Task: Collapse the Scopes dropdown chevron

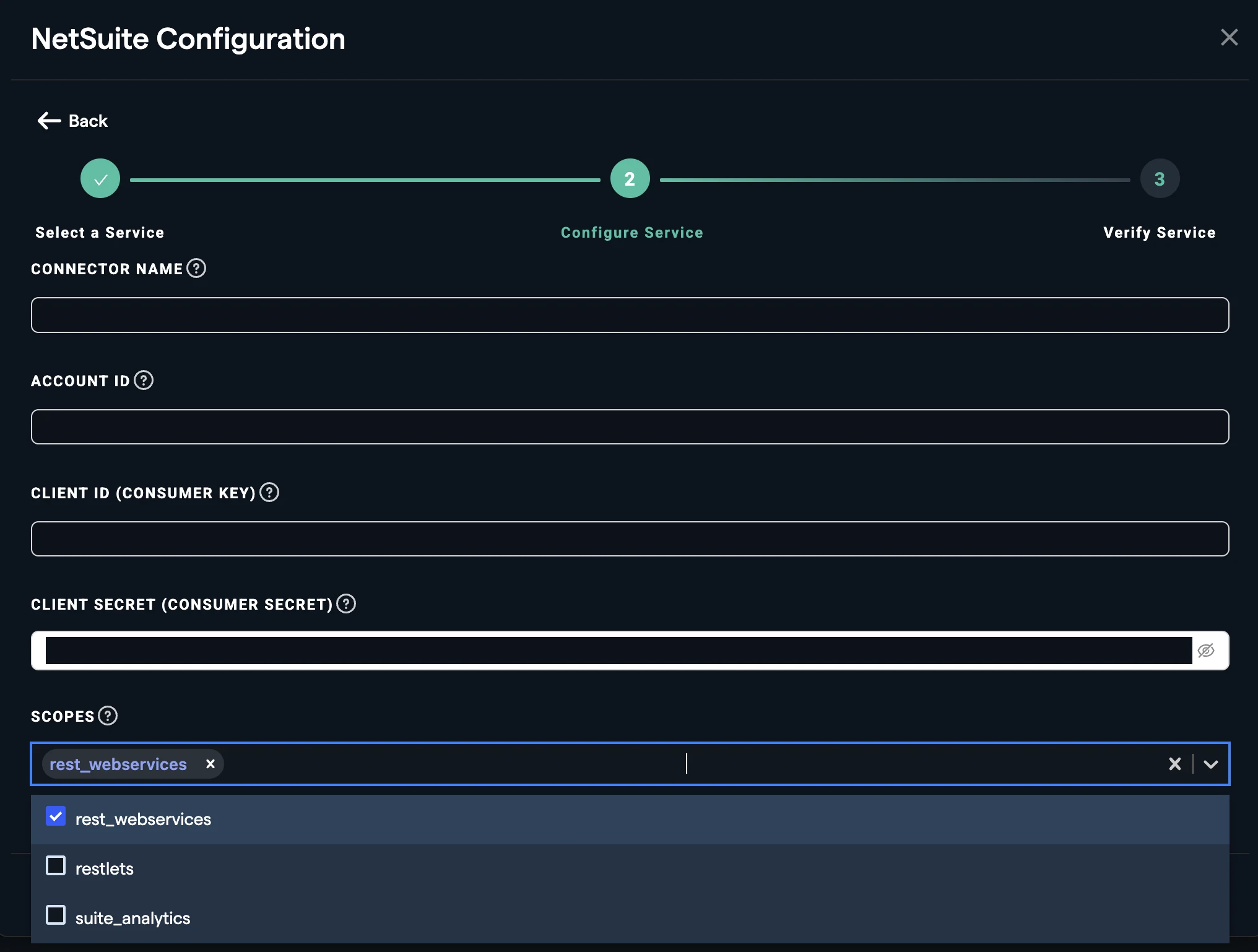Action: (1211, 764)
